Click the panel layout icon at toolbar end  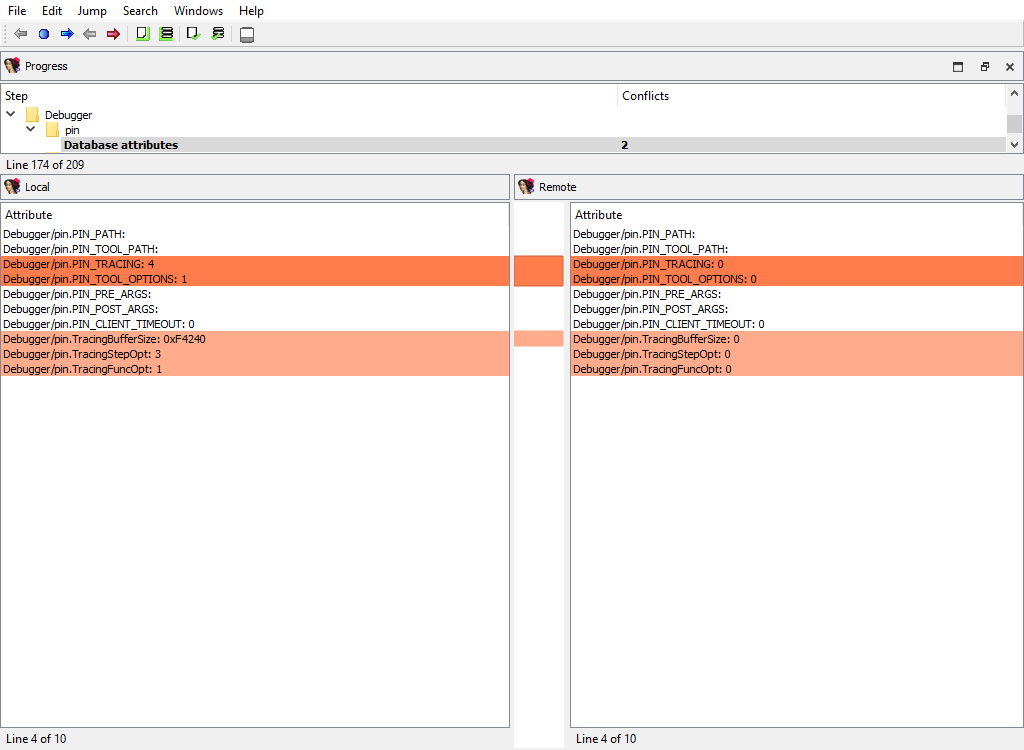click(247, 35)
